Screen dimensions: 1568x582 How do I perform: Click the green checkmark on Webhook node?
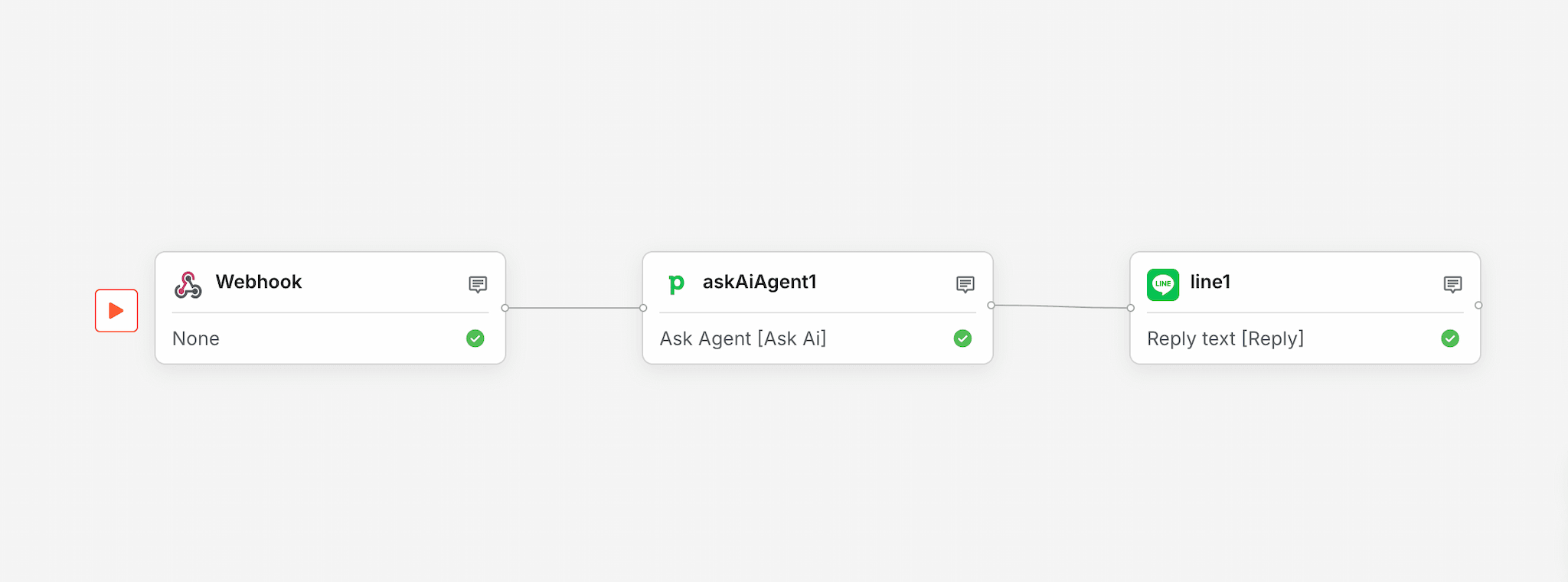475,338
